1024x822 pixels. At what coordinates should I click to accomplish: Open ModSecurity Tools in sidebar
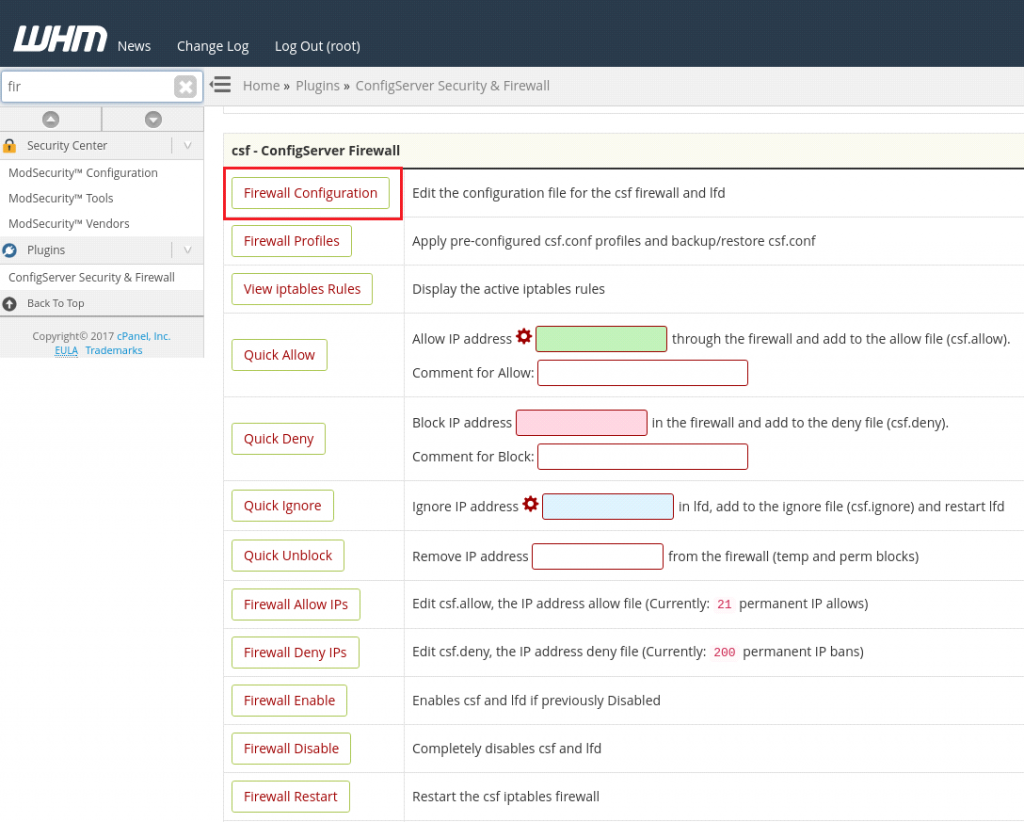61,198
